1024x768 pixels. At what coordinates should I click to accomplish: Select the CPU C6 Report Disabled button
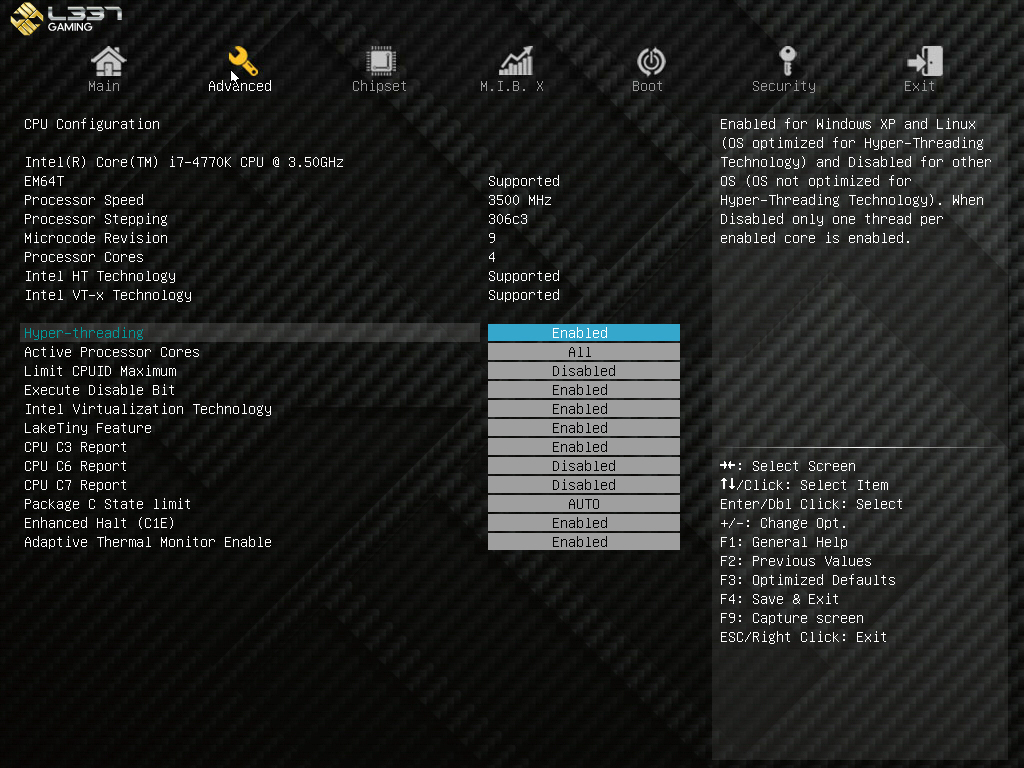tap(583, 466)
